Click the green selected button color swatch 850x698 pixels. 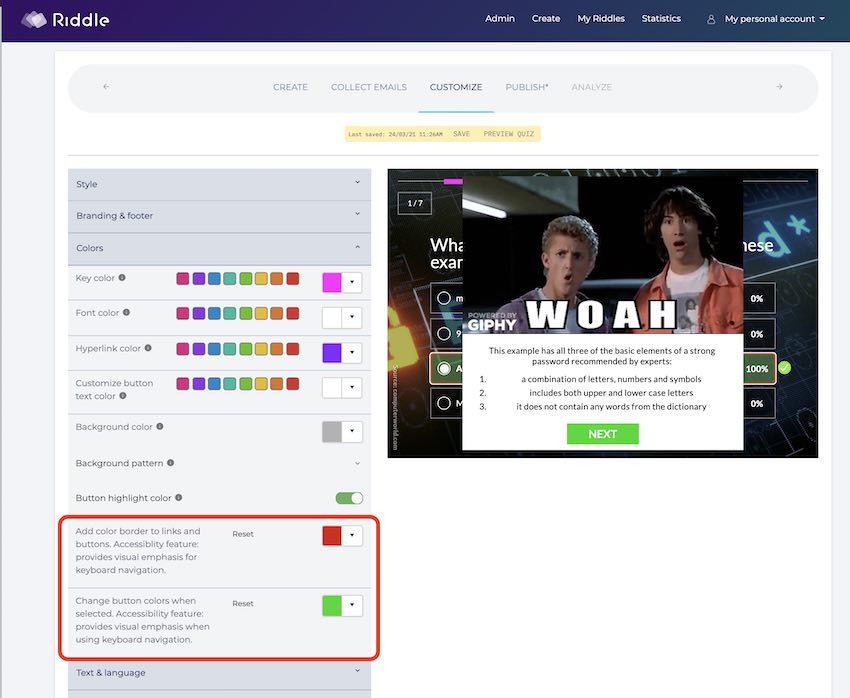coord(332,605)
